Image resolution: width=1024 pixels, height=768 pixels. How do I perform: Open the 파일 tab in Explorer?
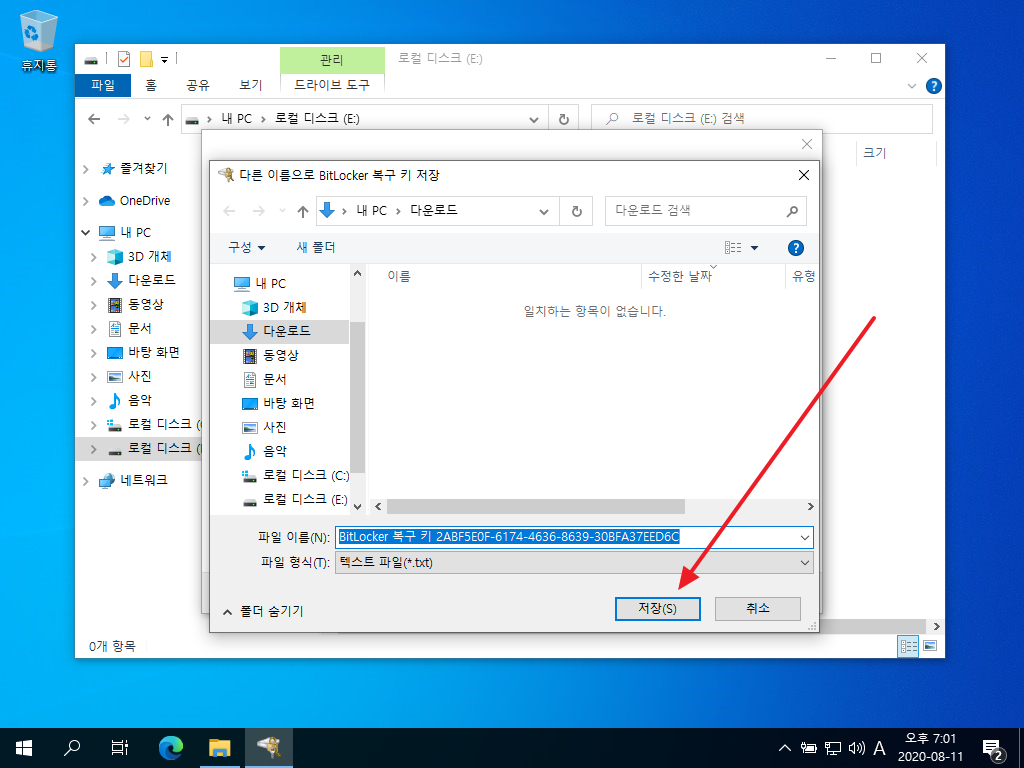pos(103,85)
